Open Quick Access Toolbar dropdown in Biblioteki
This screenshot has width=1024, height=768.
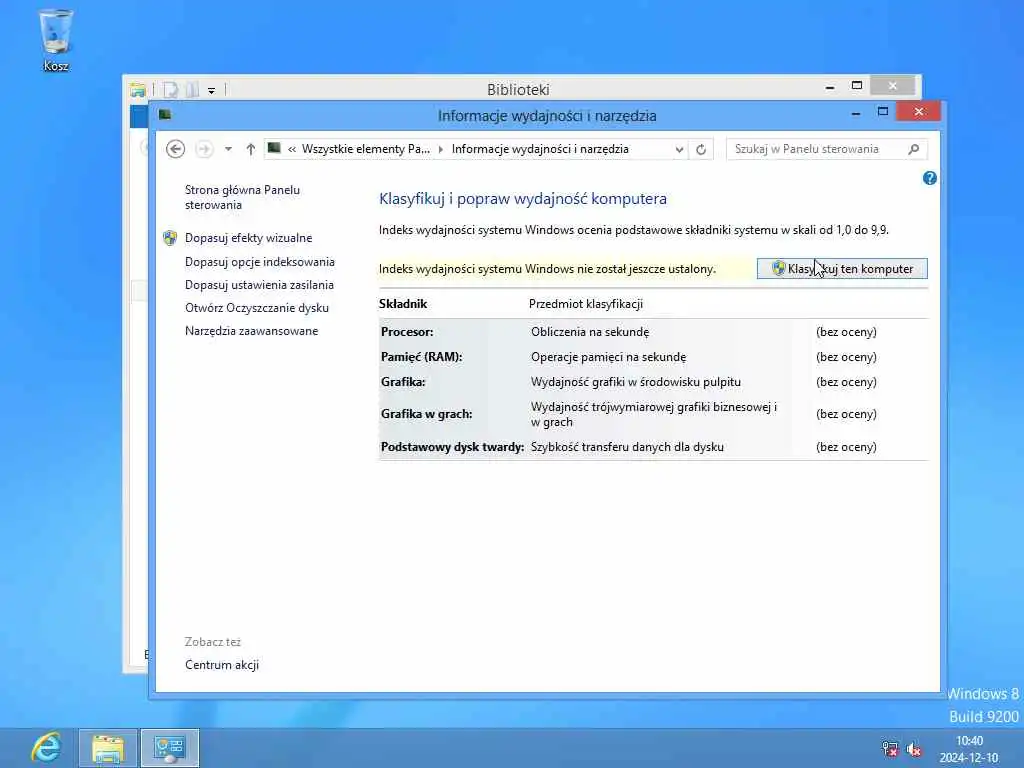tap(212, 90)
